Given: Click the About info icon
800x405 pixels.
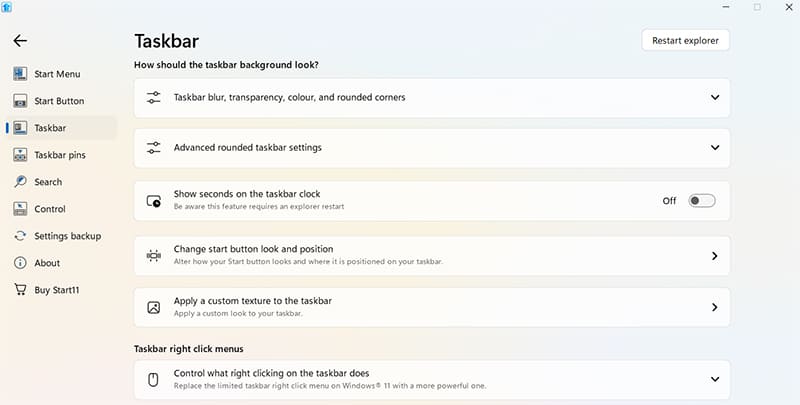Looking at the screenshot, I should (20, 263).
